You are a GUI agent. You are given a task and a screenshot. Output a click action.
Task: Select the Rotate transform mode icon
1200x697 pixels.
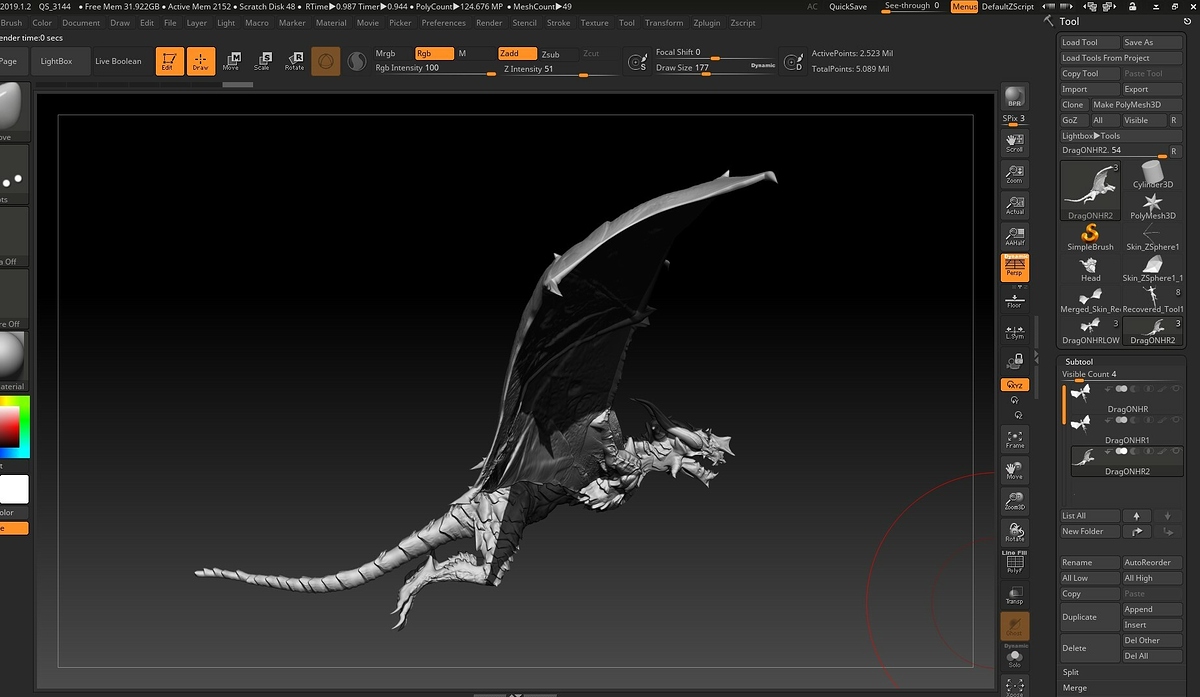(x=294, y=61)
